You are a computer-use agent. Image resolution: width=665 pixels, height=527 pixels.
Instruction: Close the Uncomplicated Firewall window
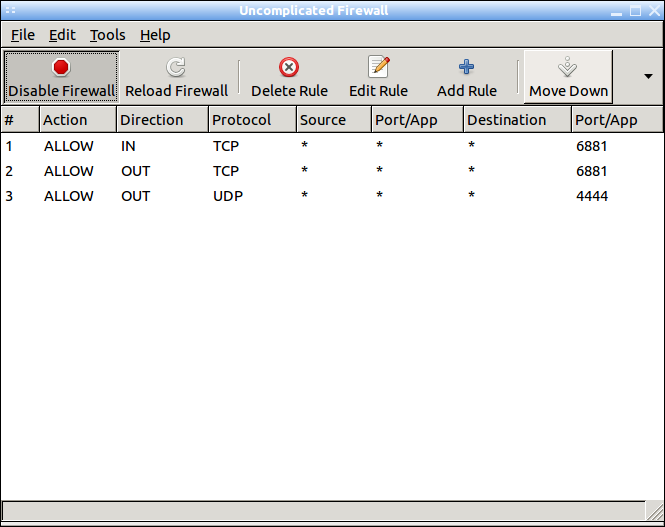[x=654, y=11]
